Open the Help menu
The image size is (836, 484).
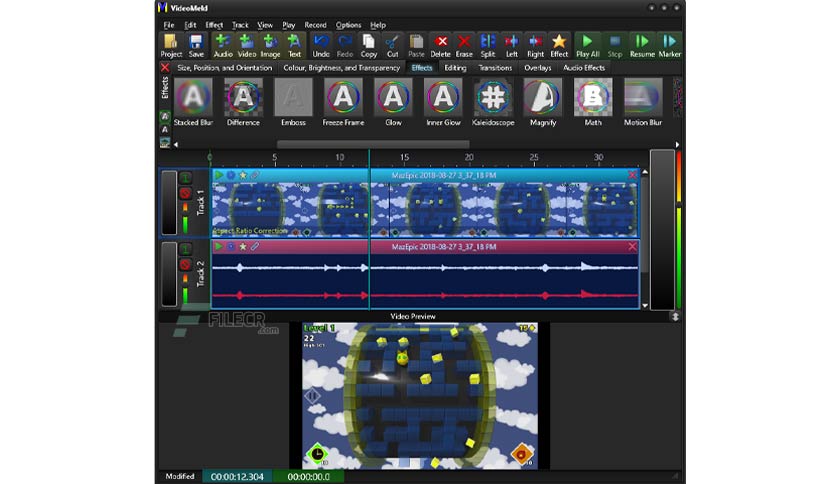378,25
